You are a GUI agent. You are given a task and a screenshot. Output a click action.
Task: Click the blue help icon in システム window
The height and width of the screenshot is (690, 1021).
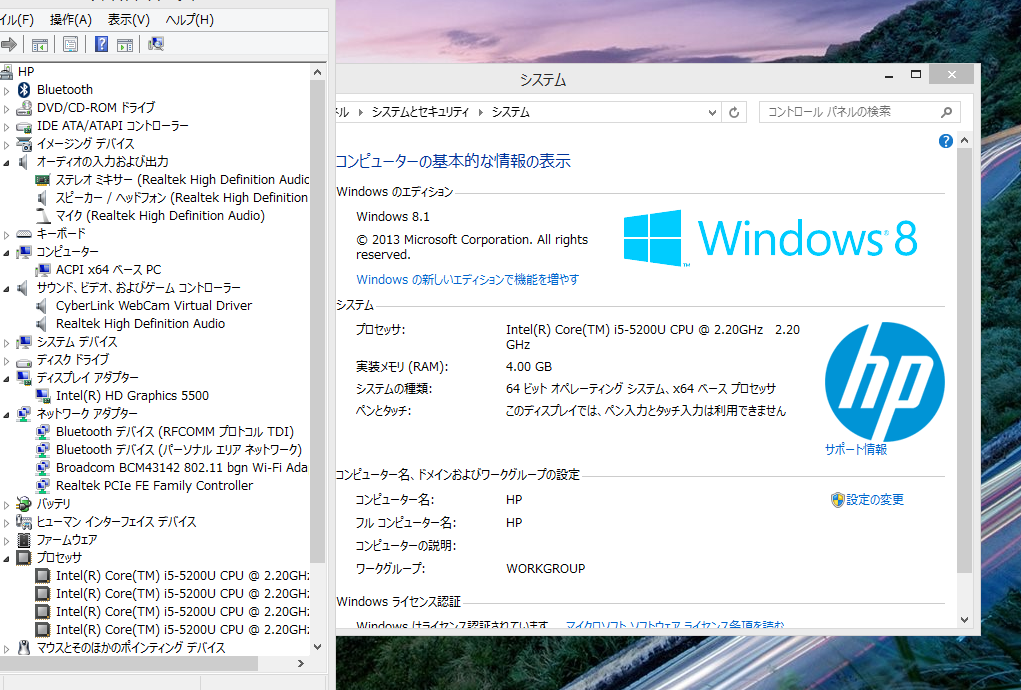tap(945, 141)
